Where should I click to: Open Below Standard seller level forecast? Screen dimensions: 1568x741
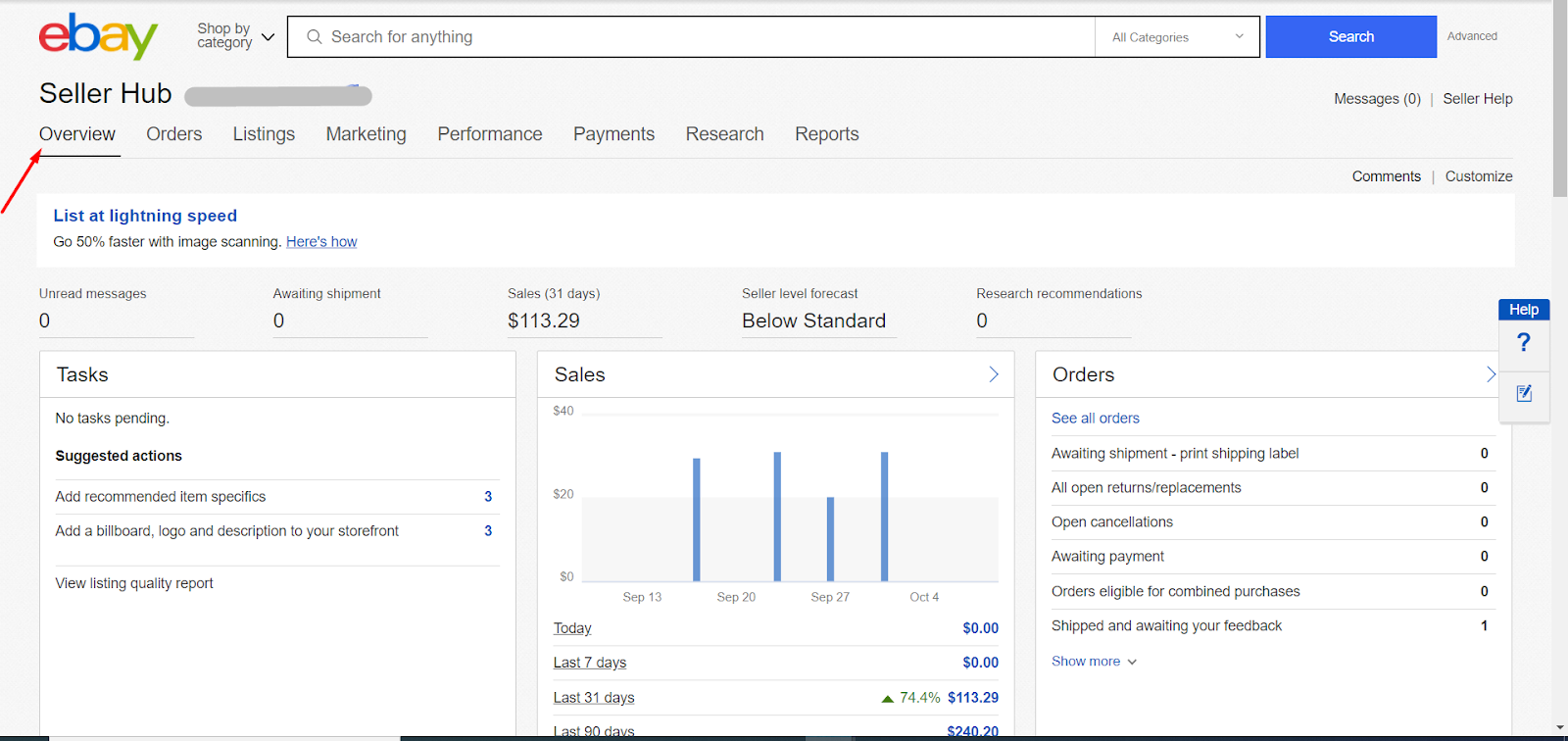click(814, 321)
